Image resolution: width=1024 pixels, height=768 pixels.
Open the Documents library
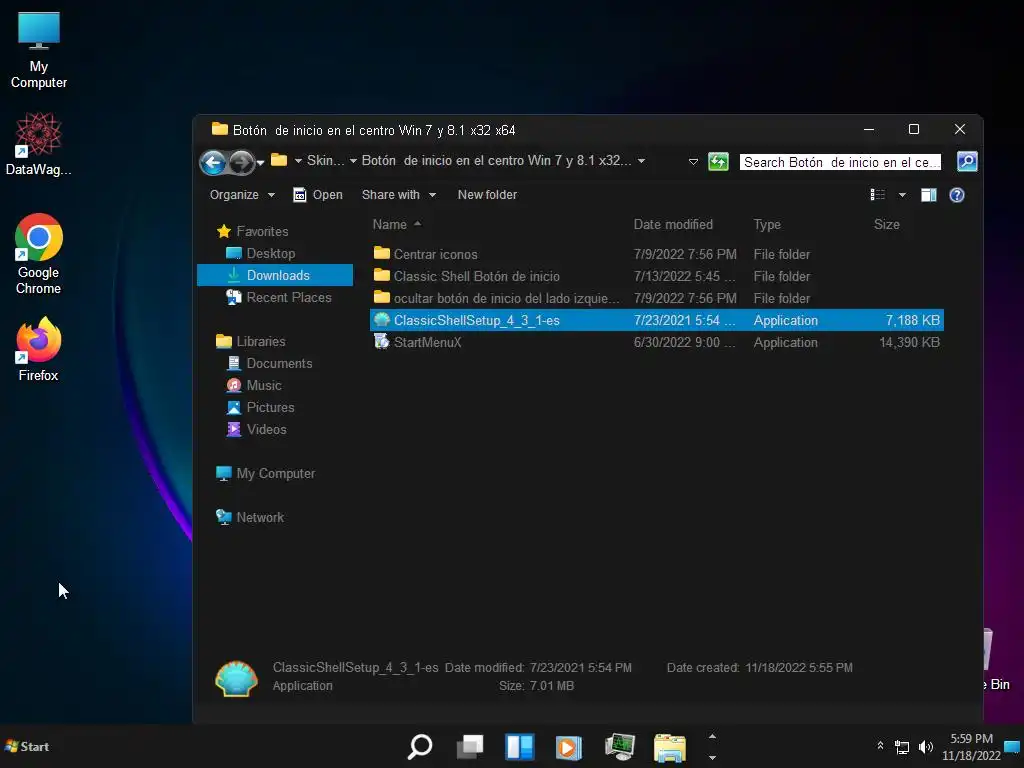269,363
